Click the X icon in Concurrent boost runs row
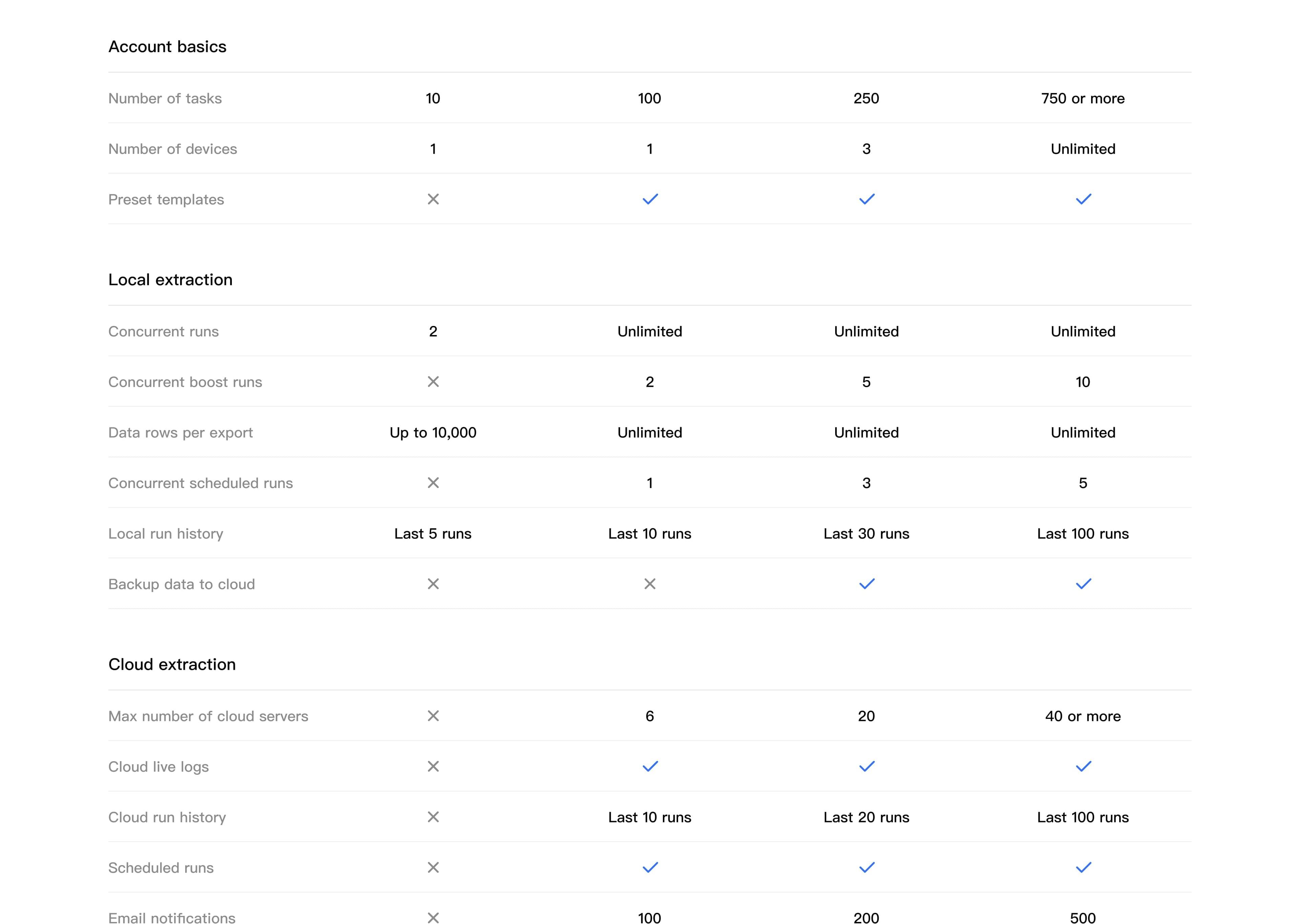Viewport: 1300px width, 924px height. click(433, 382)
